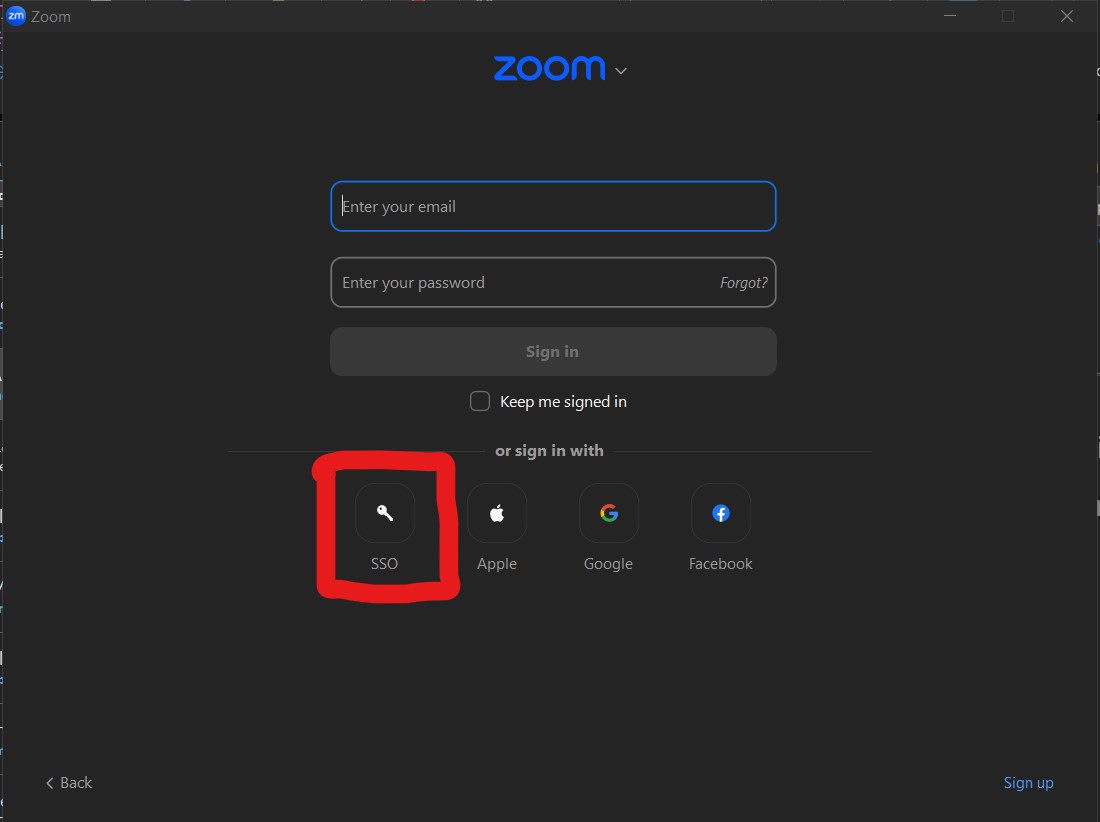Go Back to the previous screen
This screenshot has width=1100, height=822.
tap(69, 783)
